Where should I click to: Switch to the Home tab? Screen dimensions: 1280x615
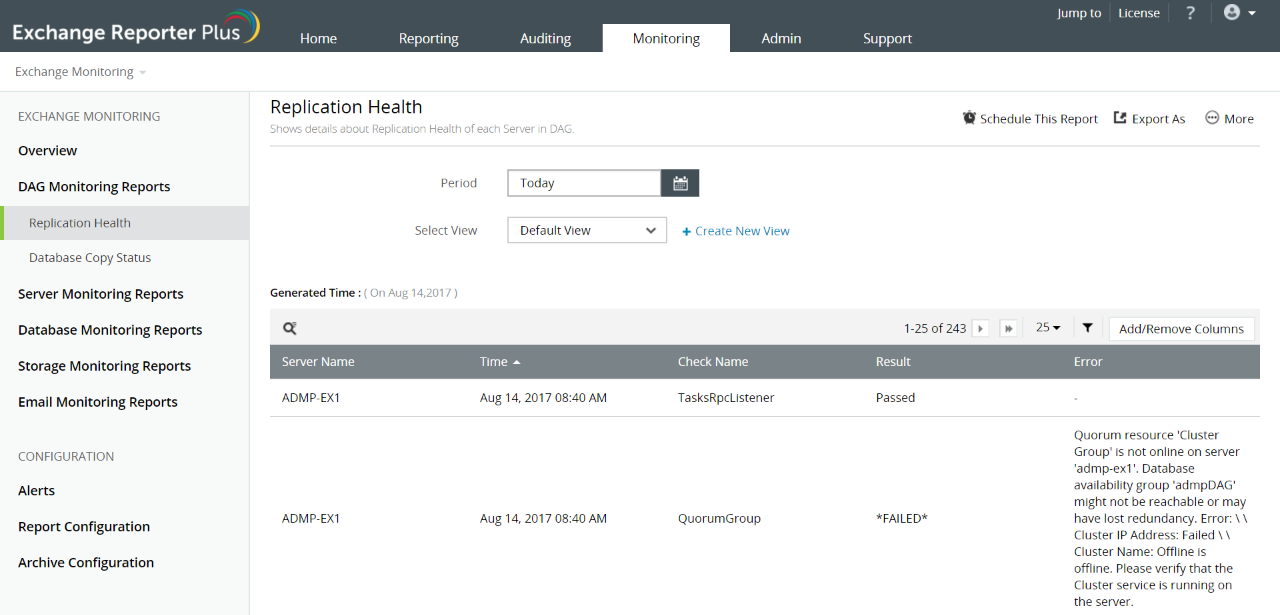pos(318,38)
